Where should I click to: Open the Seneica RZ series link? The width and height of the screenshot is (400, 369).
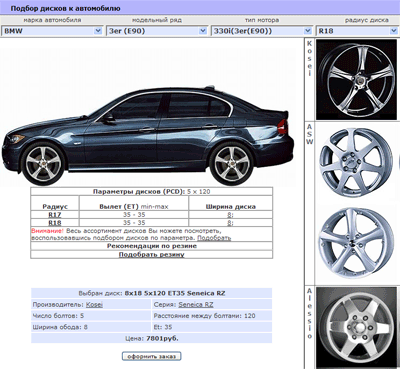click(x=196, y=305)
